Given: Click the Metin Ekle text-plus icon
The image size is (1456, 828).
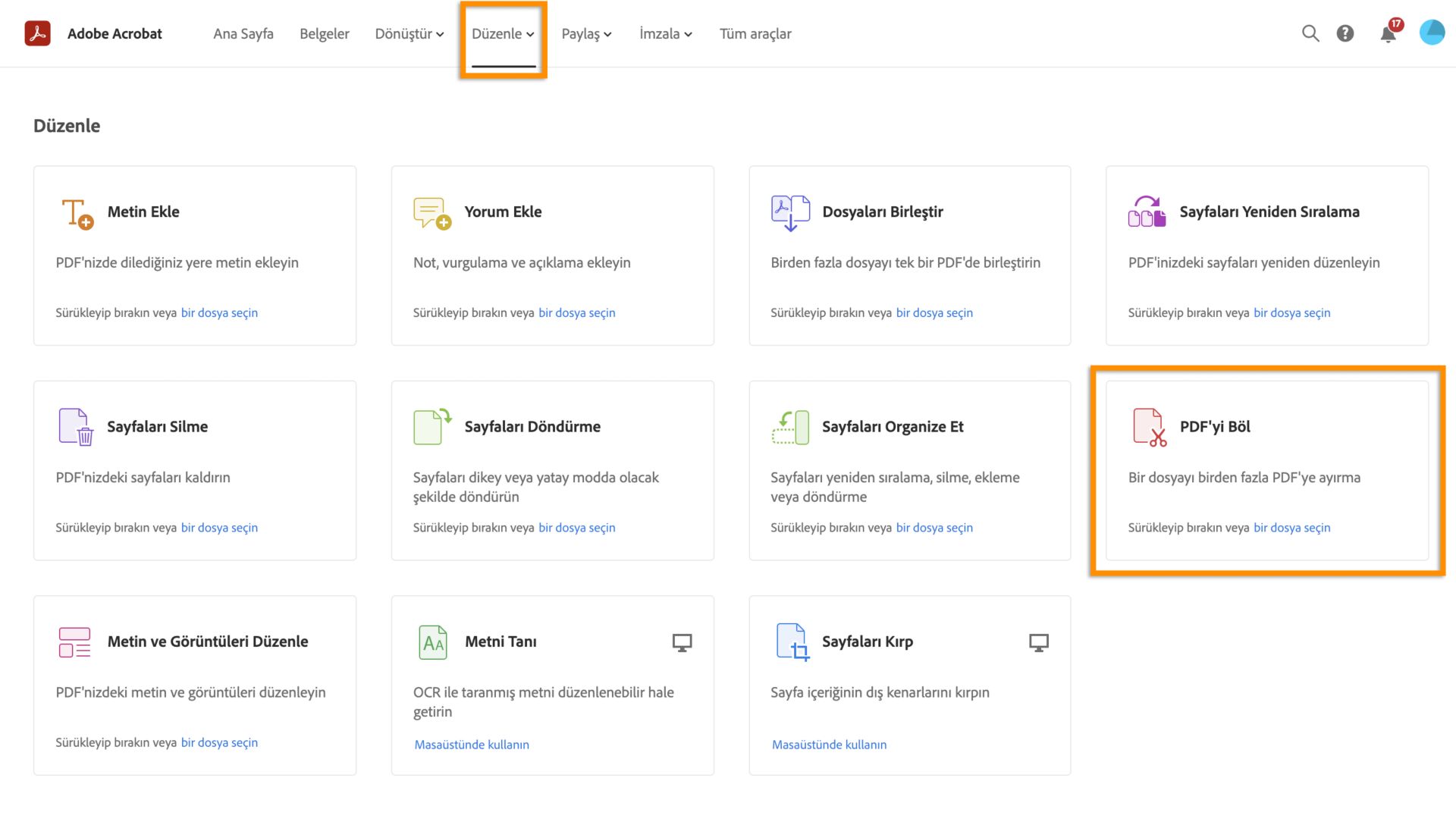Looking at the screenshot, I should (x=77, y=213).
